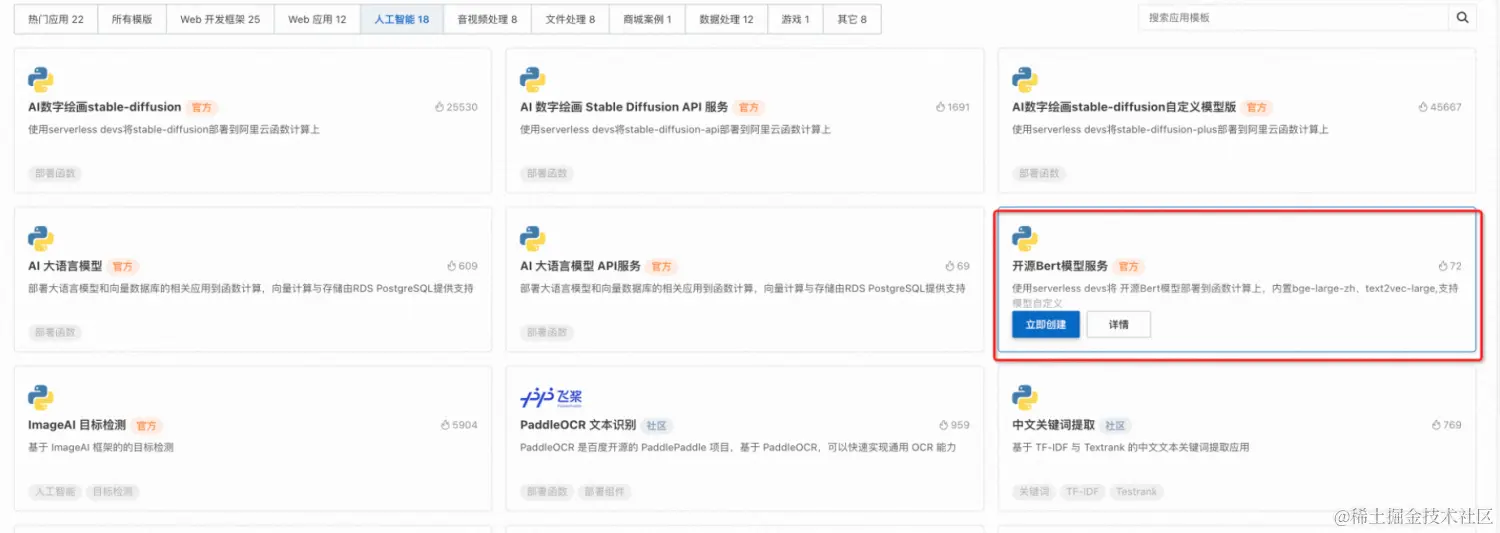The image size is (1500, 533).
Task: Click Python icon on stable-diffusion自定义模型版 card
Action: pos(1025,79)
